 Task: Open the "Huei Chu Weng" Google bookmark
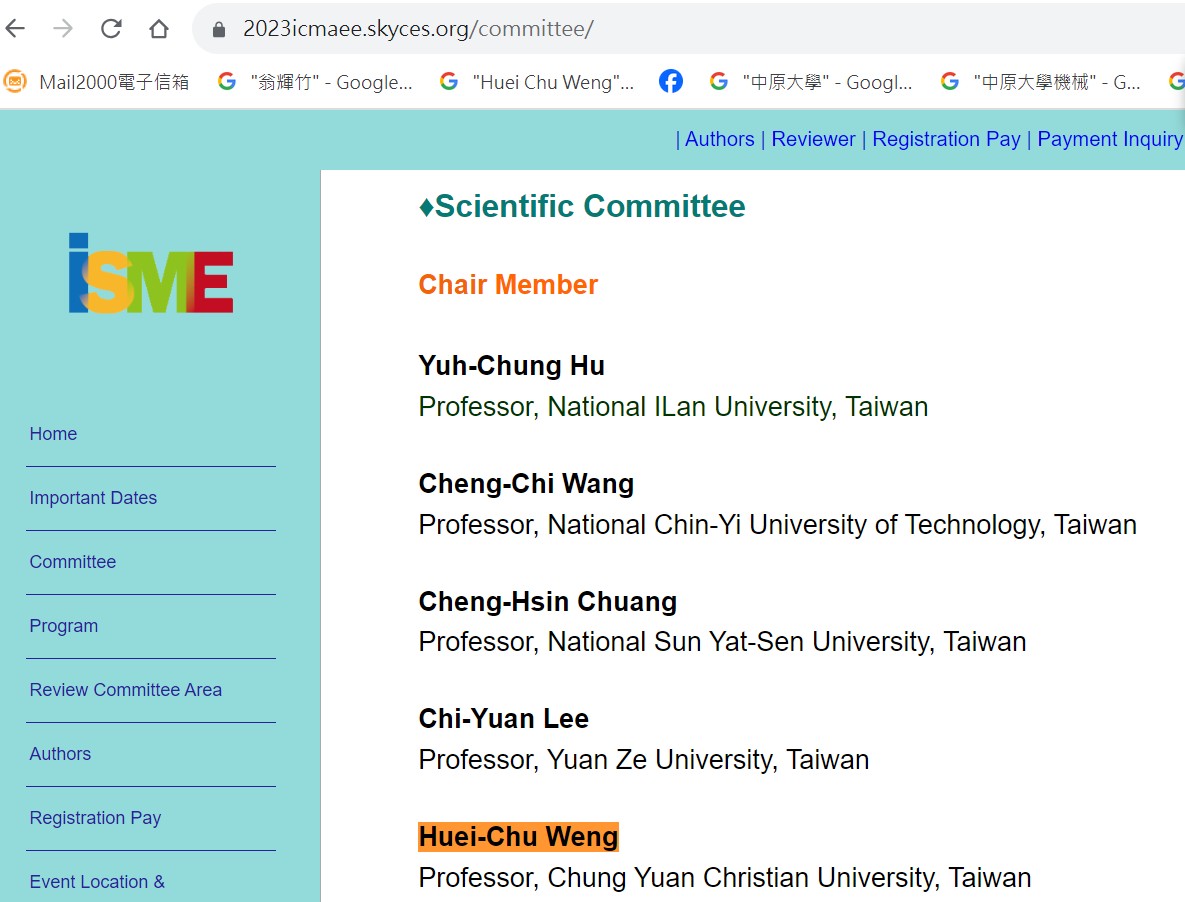pos(537,82)
